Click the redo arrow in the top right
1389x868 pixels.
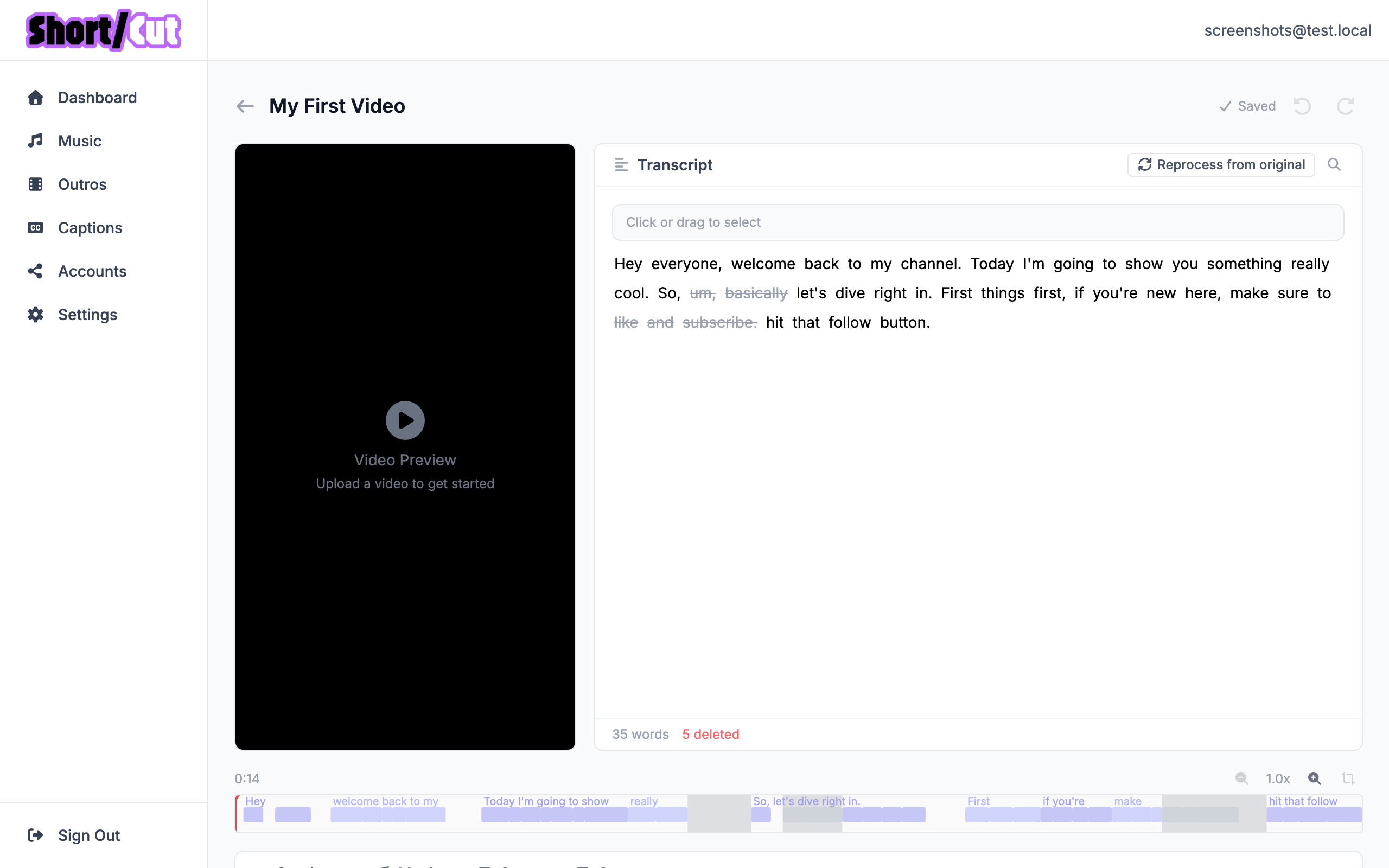point(1346,107)
